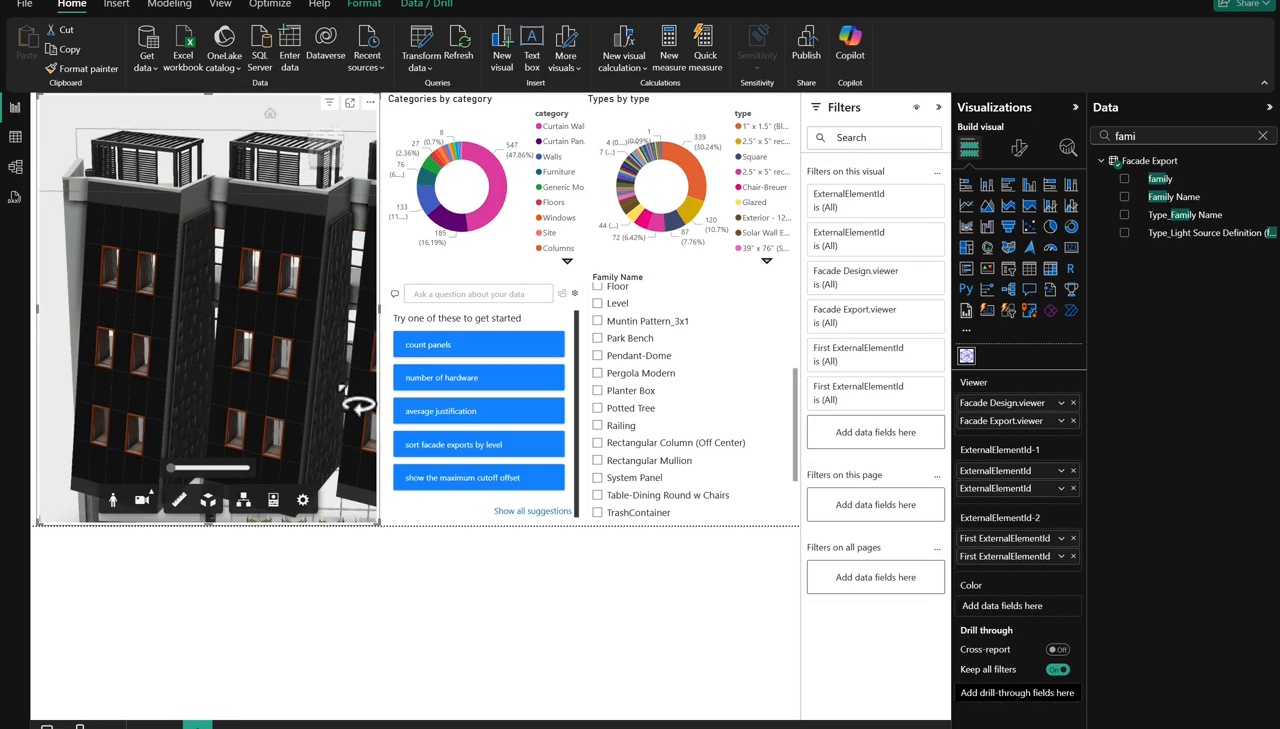The image size is (1280, 729).
Task: Check the Park Bench slicer checkbox
Action: (x=597, y=338)
